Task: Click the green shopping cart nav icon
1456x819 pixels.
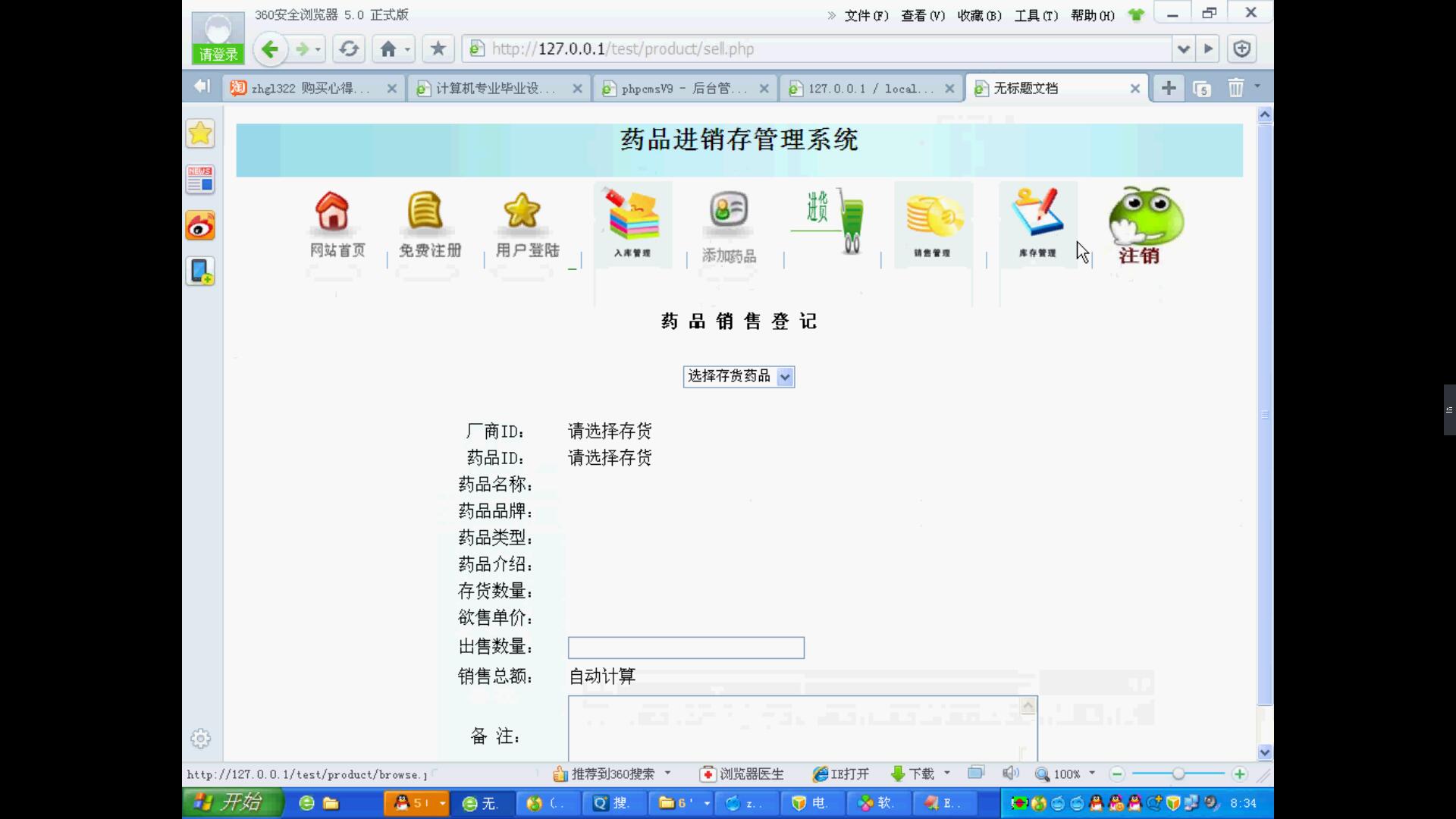Action: click(x=830, y=221)
